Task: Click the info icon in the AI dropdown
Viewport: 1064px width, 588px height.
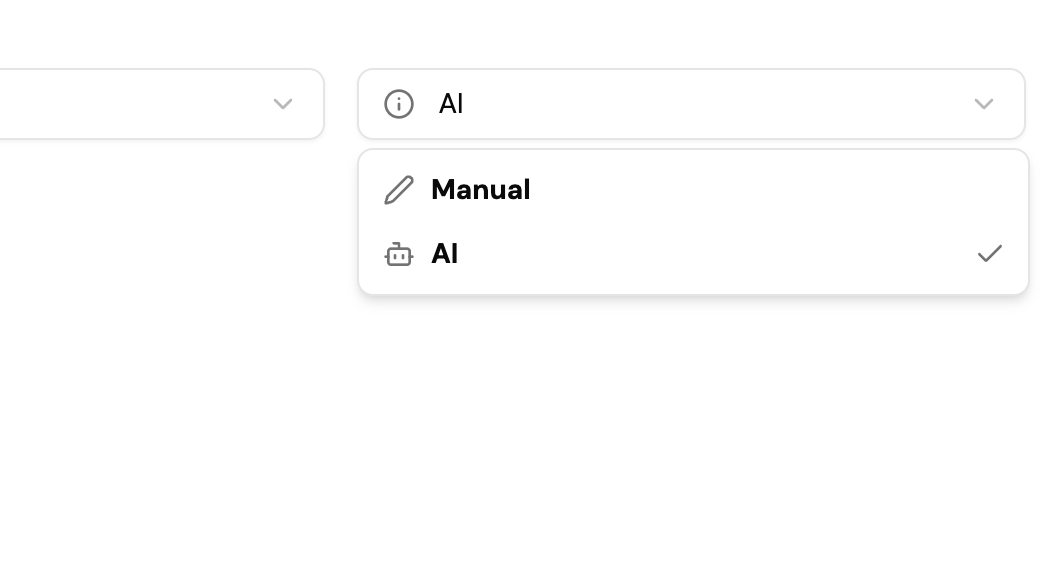Action: click(399, 104)
